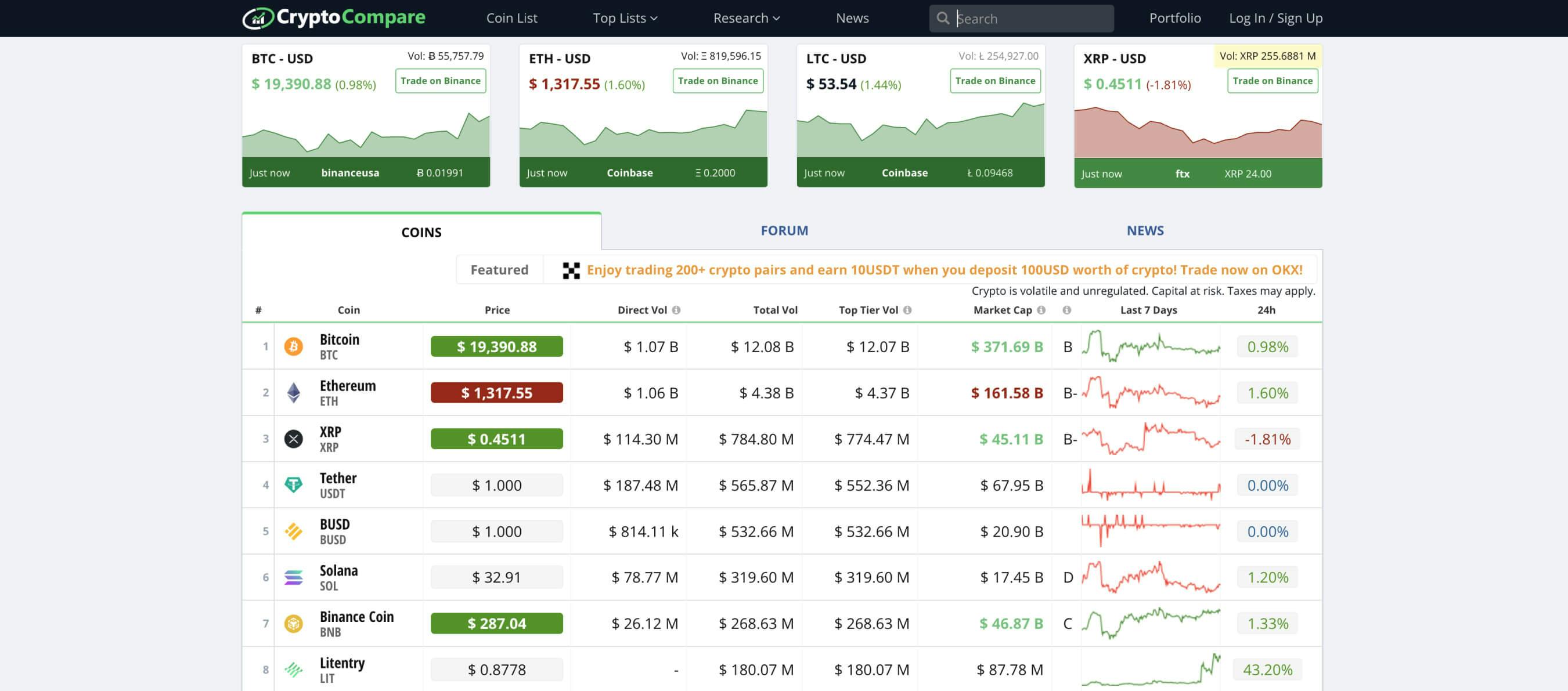Image resolution: width=1568 pixels, height=691 pixels.
Task: Open Litentry 7-day sparkline chart
Action: 1151,670
